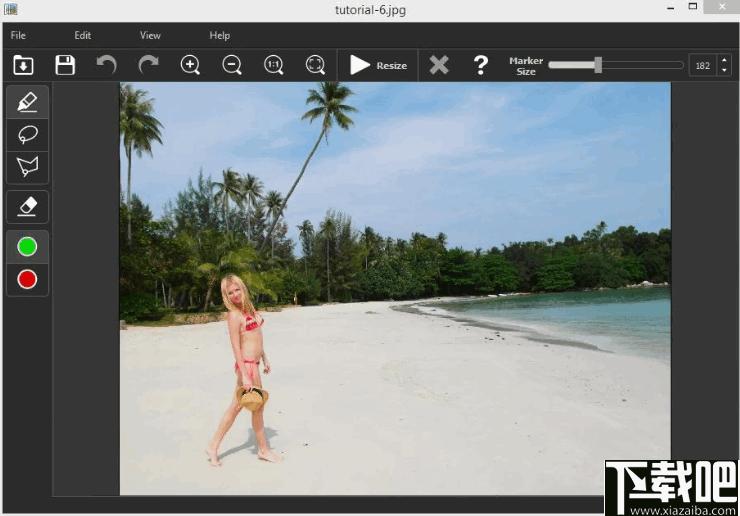
Task: Set zoom to 1:1 actual size
Action: [274, 65]
